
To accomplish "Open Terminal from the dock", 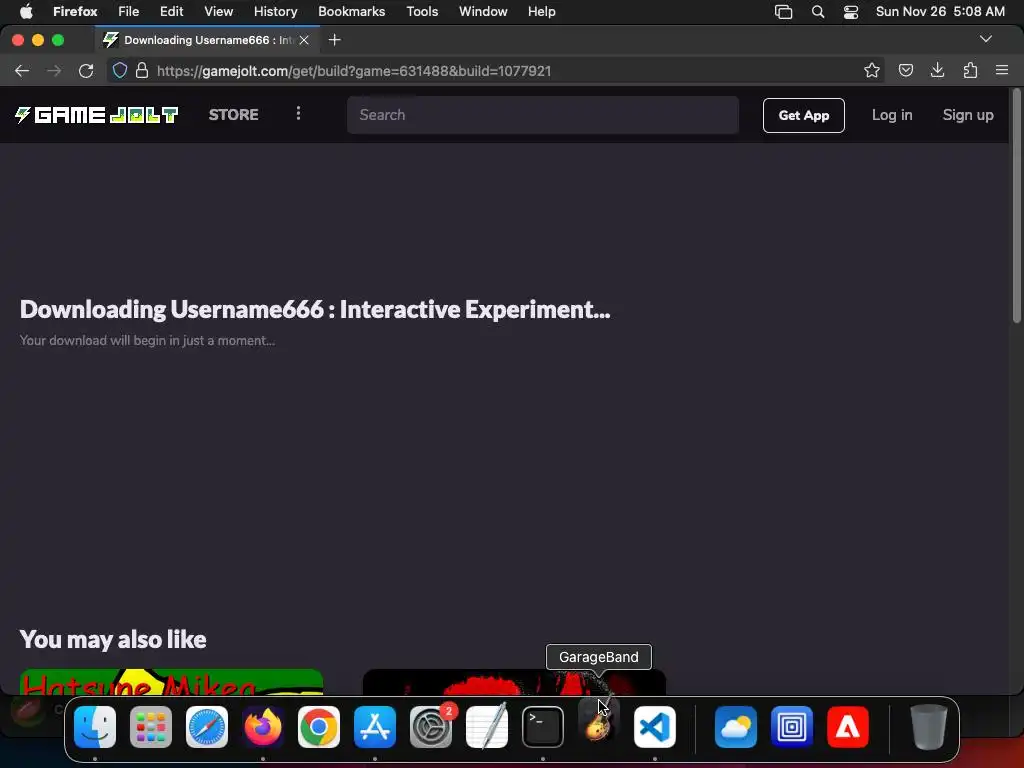I will tap(543, 726).
